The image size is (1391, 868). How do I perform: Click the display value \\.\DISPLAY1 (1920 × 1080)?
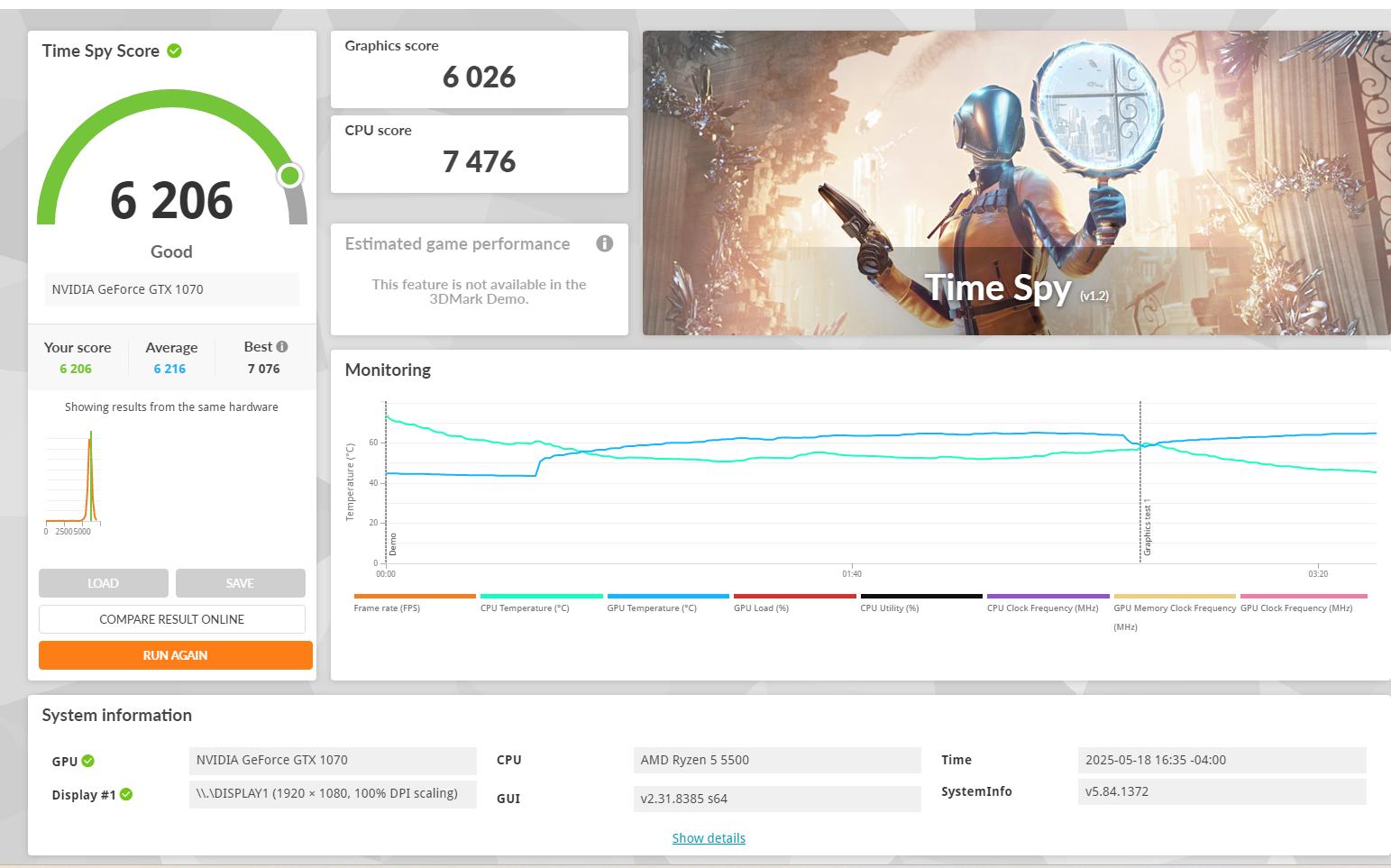[333, 794]
